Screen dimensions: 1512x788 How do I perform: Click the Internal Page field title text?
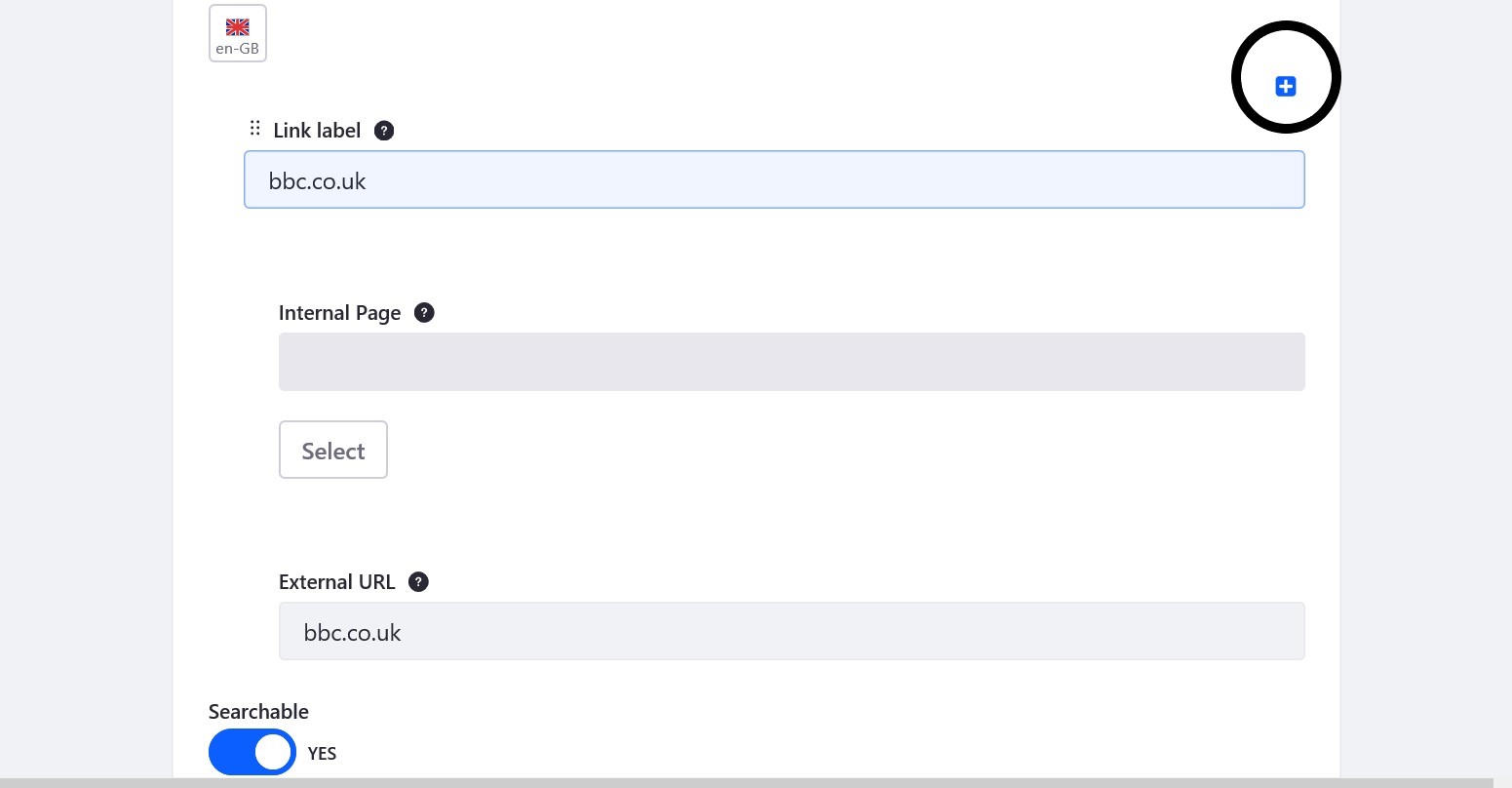pos(340,313)
